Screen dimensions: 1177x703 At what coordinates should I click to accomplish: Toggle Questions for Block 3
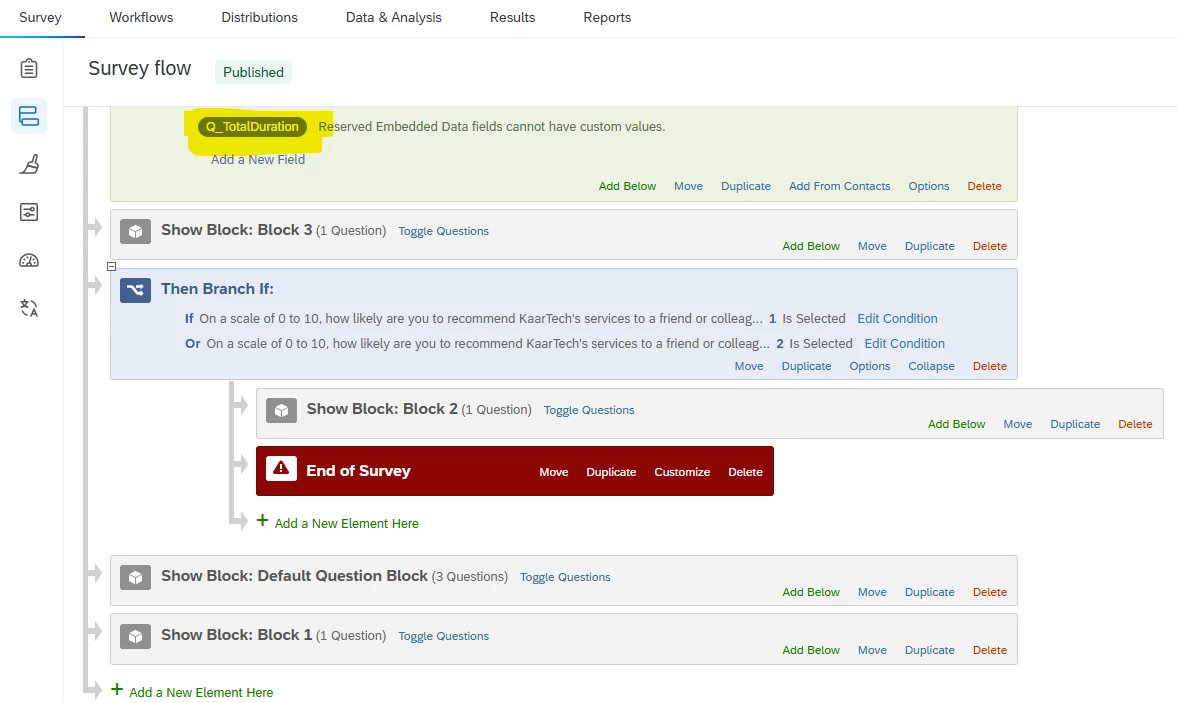coord(443,231)
